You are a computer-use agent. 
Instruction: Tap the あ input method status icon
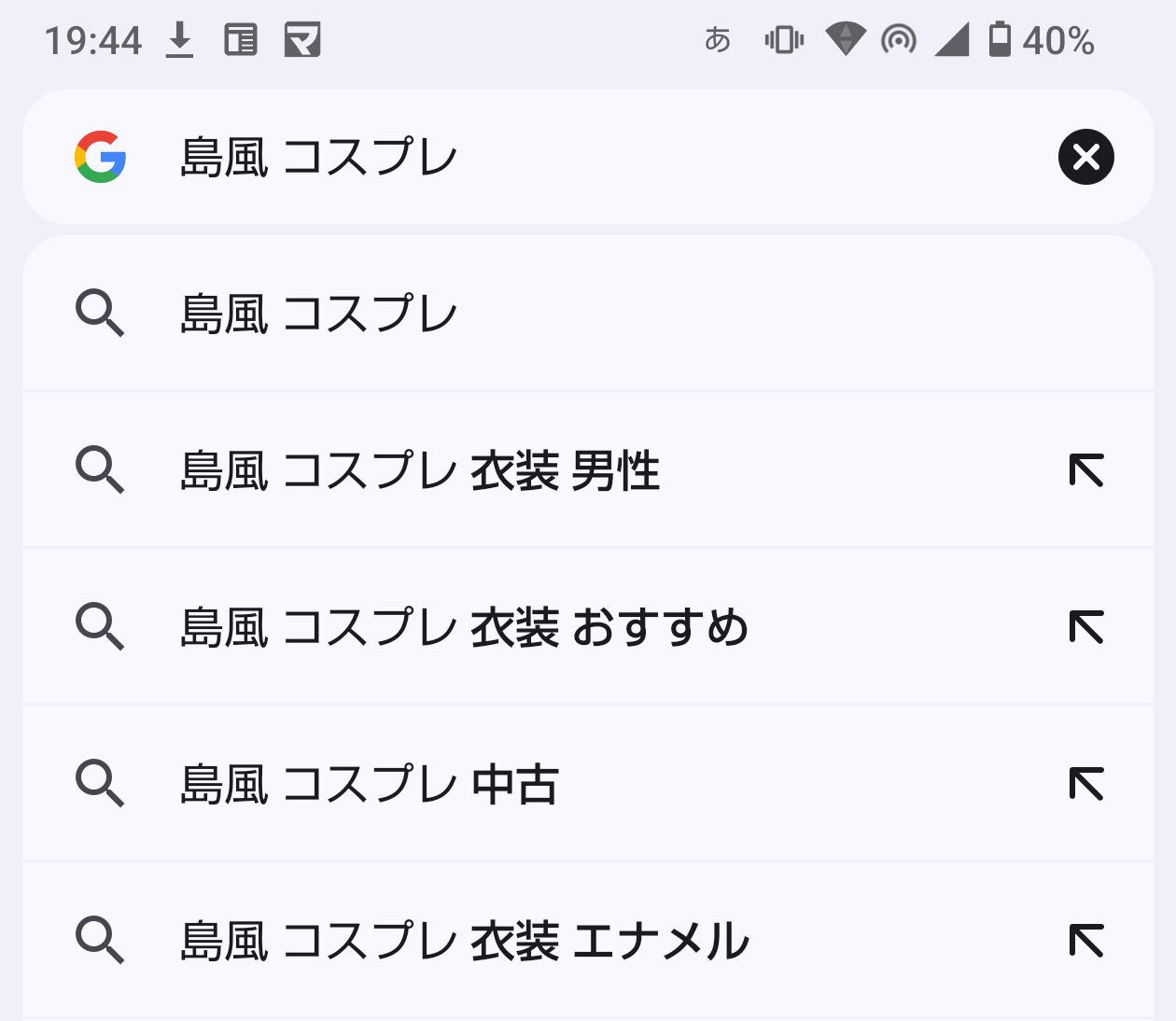pos(717,40)
